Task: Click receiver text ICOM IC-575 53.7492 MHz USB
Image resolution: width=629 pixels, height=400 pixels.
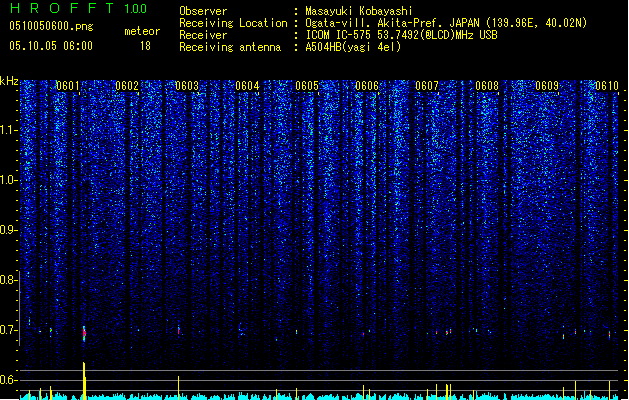Action: coord(402,35)
